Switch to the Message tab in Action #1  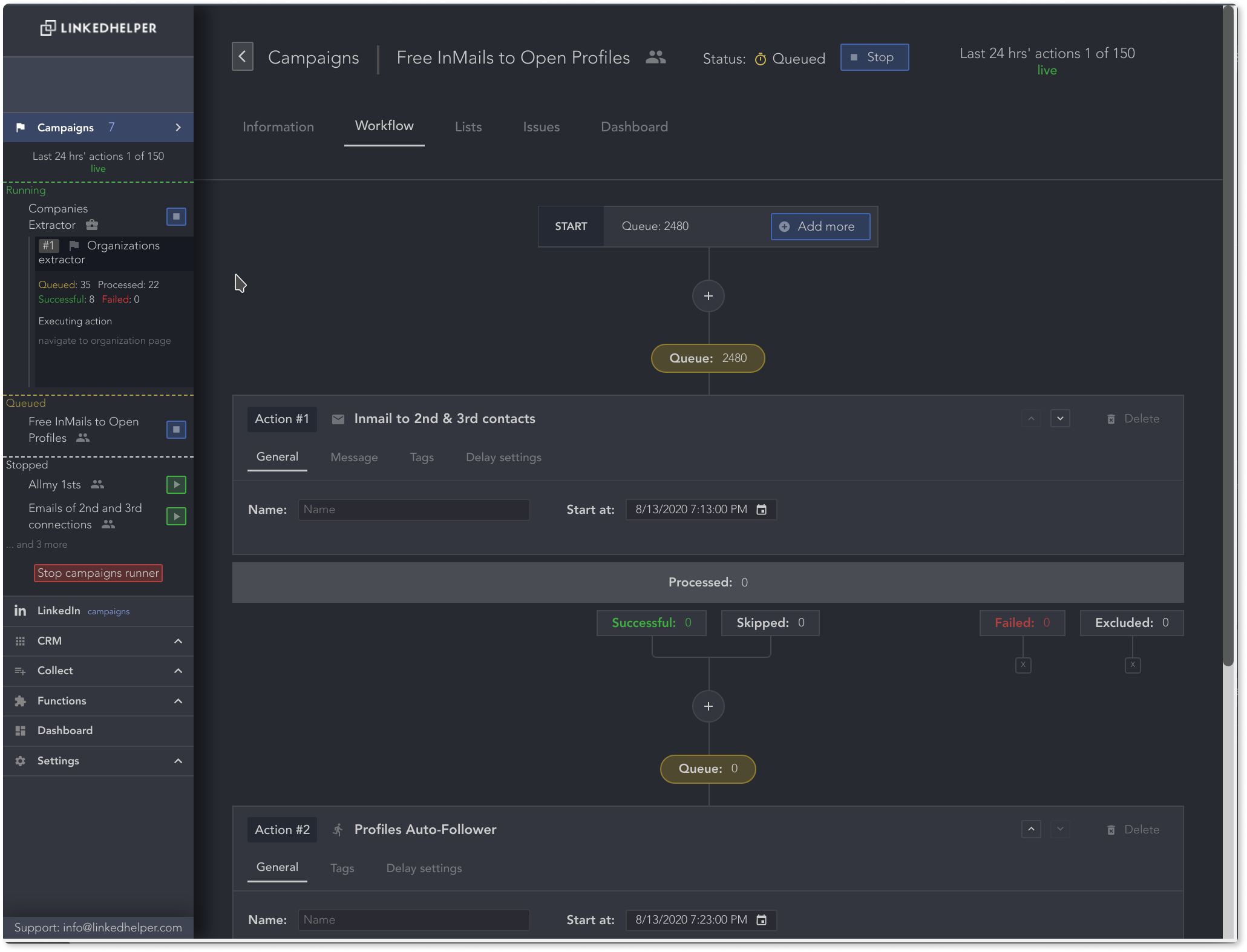[354, 458]
